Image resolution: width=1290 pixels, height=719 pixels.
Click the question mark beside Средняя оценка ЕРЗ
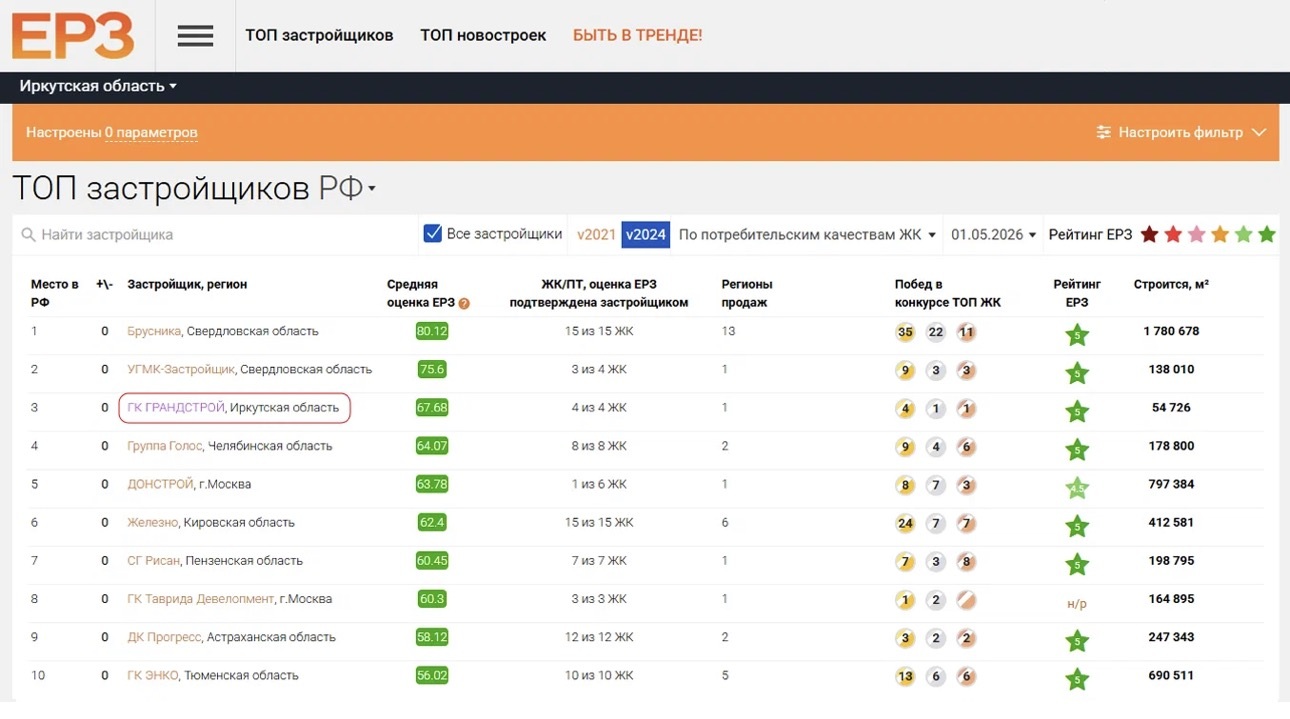(x=464, y=303)
